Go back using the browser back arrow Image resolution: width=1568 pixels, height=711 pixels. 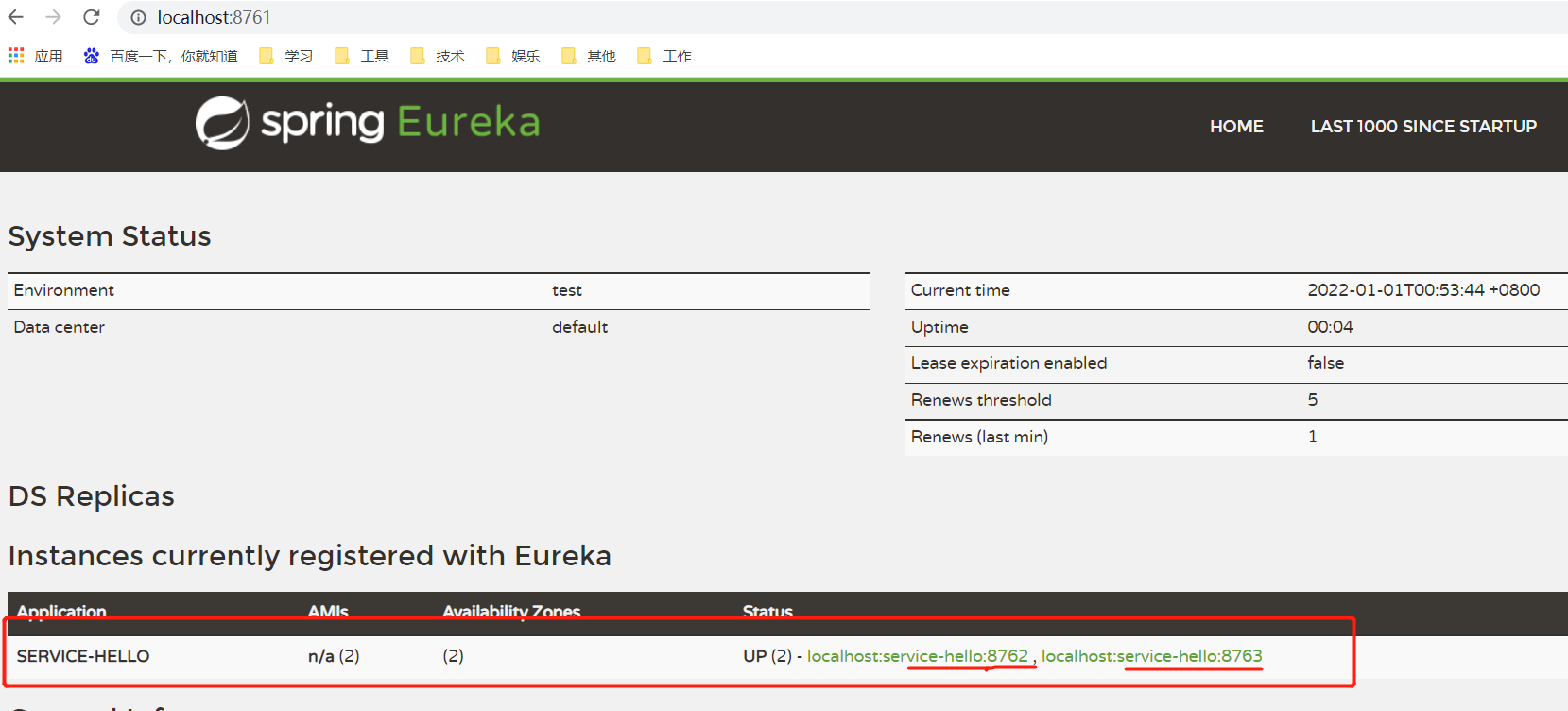[x=16, y=17]
